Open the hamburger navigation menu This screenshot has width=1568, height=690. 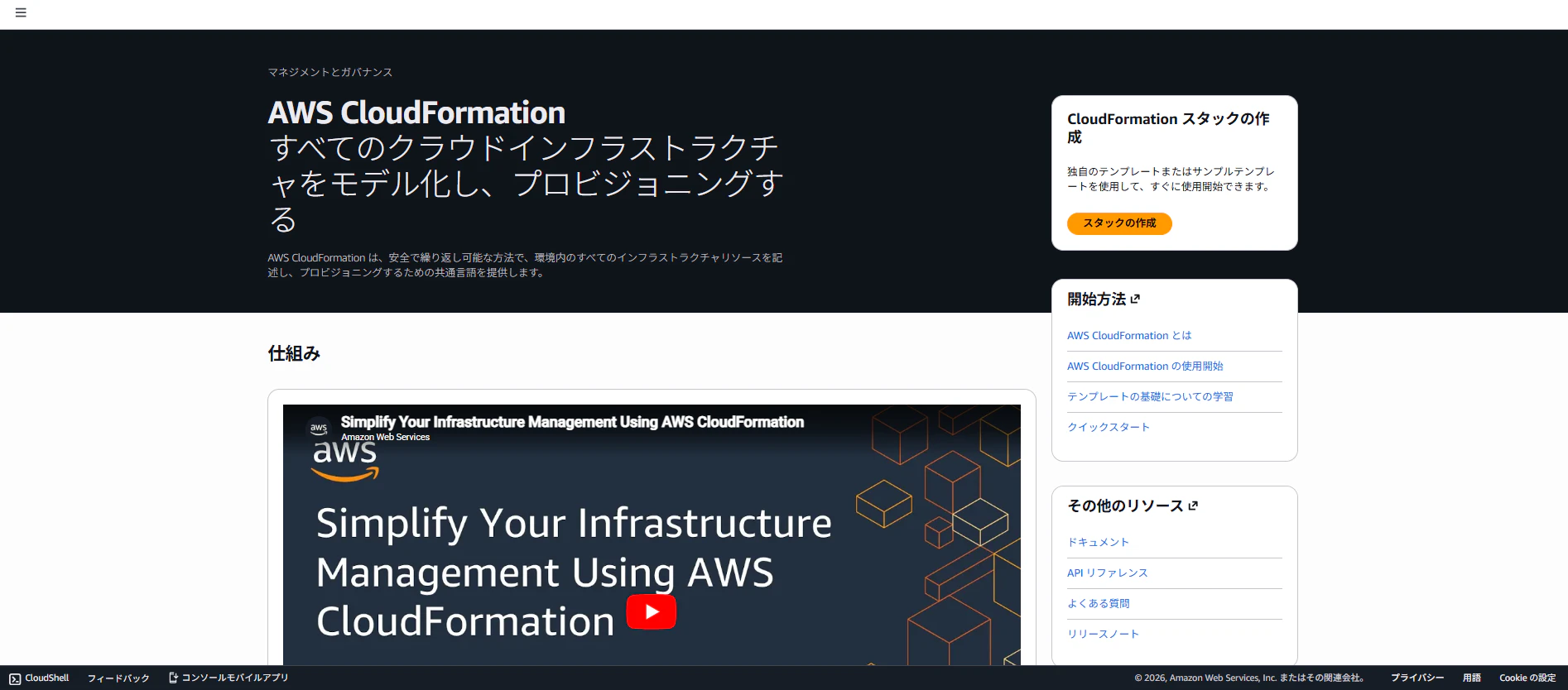tap(21, 12)
